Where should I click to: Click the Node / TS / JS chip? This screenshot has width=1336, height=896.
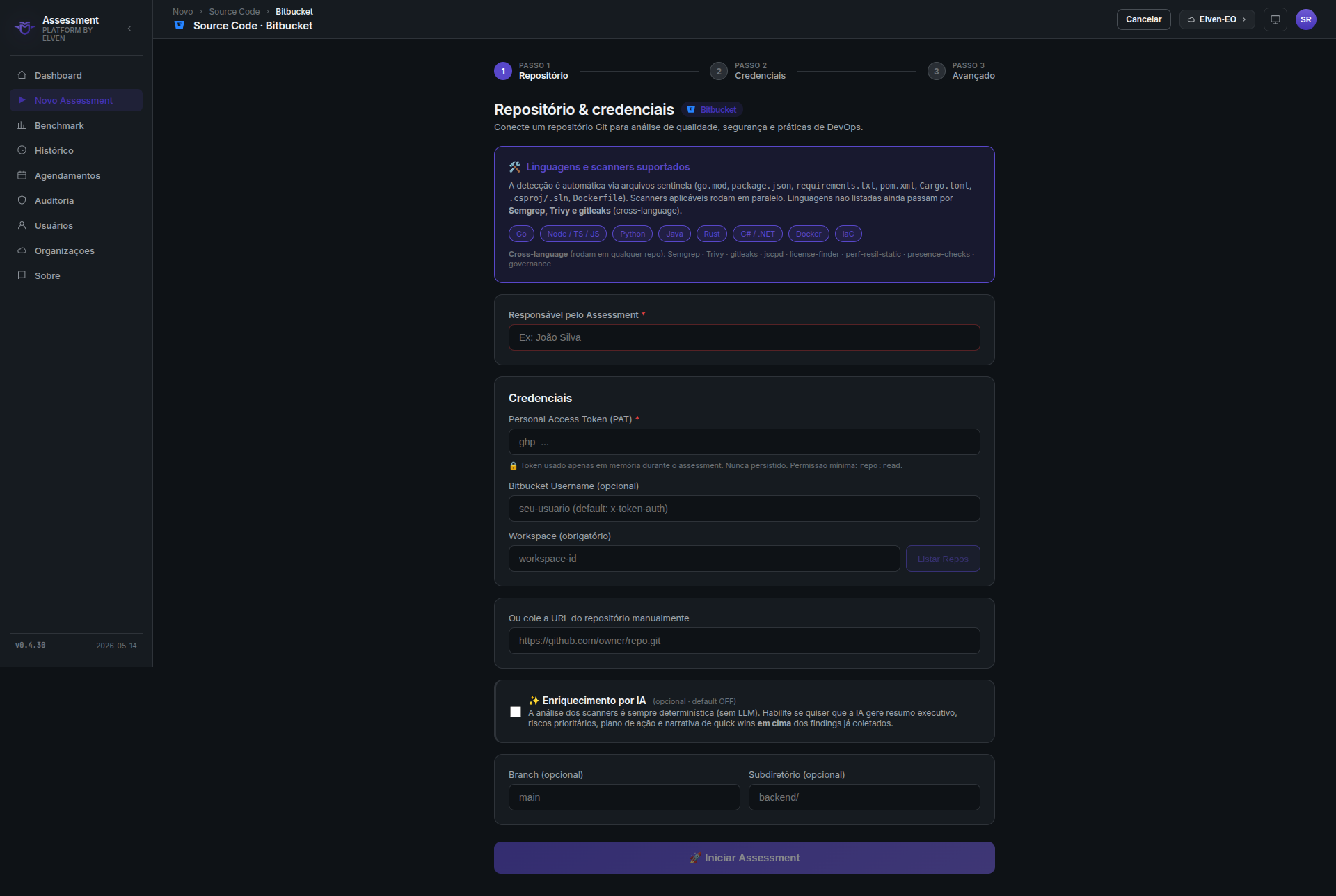coord(573,234)
